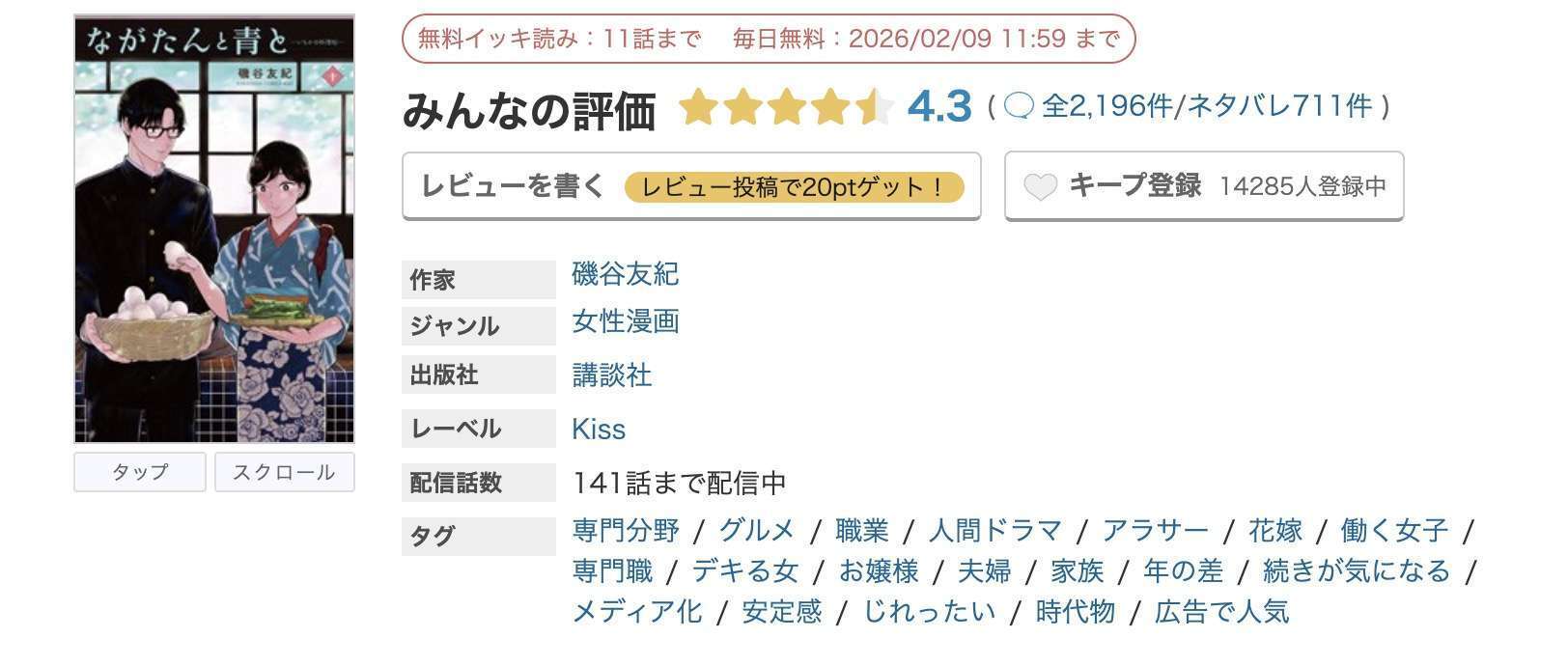Click the fifth half-filled rating star
This screenshot has width=1568, height=666.
[876, 109]
